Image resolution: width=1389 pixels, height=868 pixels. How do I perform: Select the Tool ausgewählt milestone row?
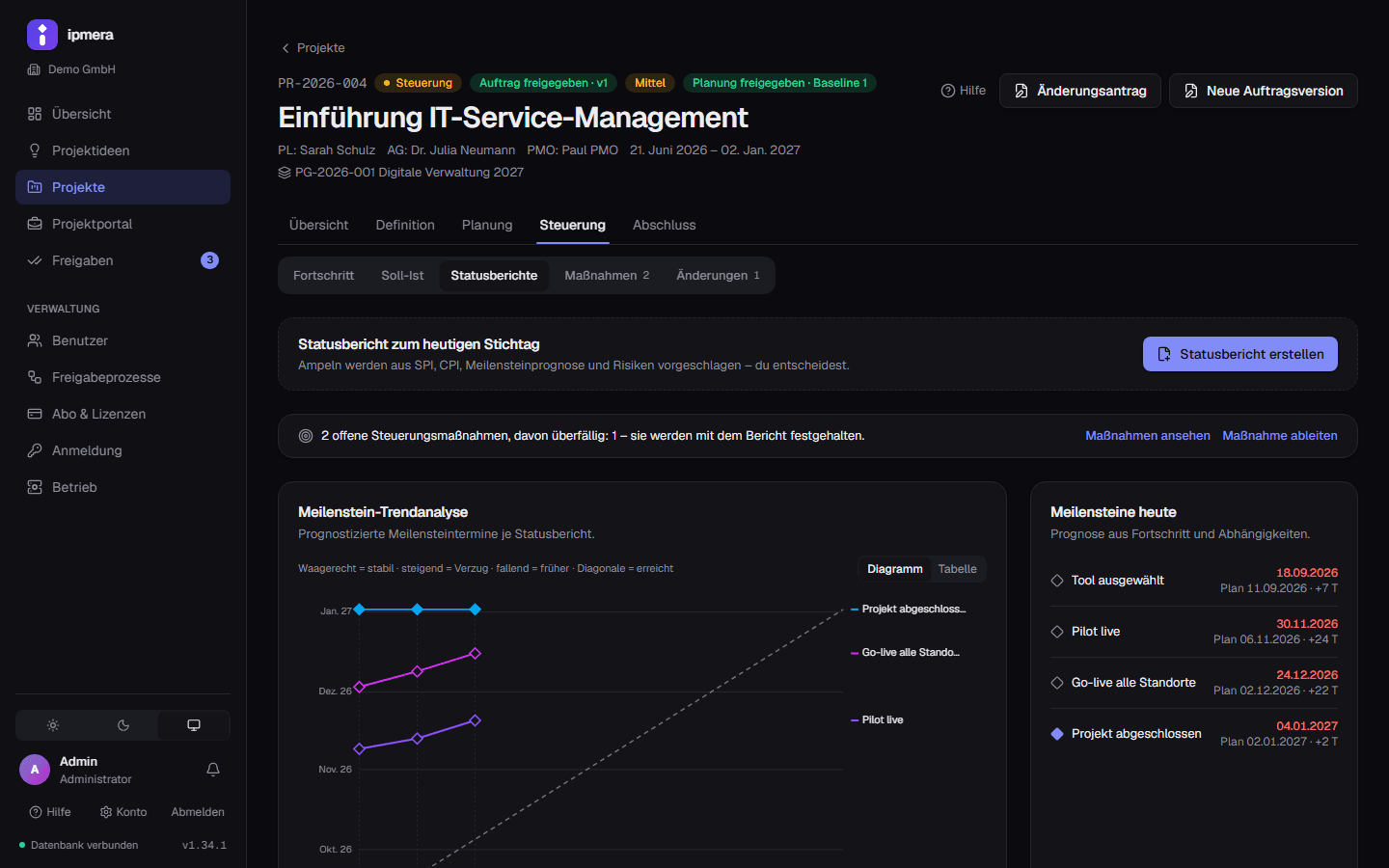(x=1194, y=581)
